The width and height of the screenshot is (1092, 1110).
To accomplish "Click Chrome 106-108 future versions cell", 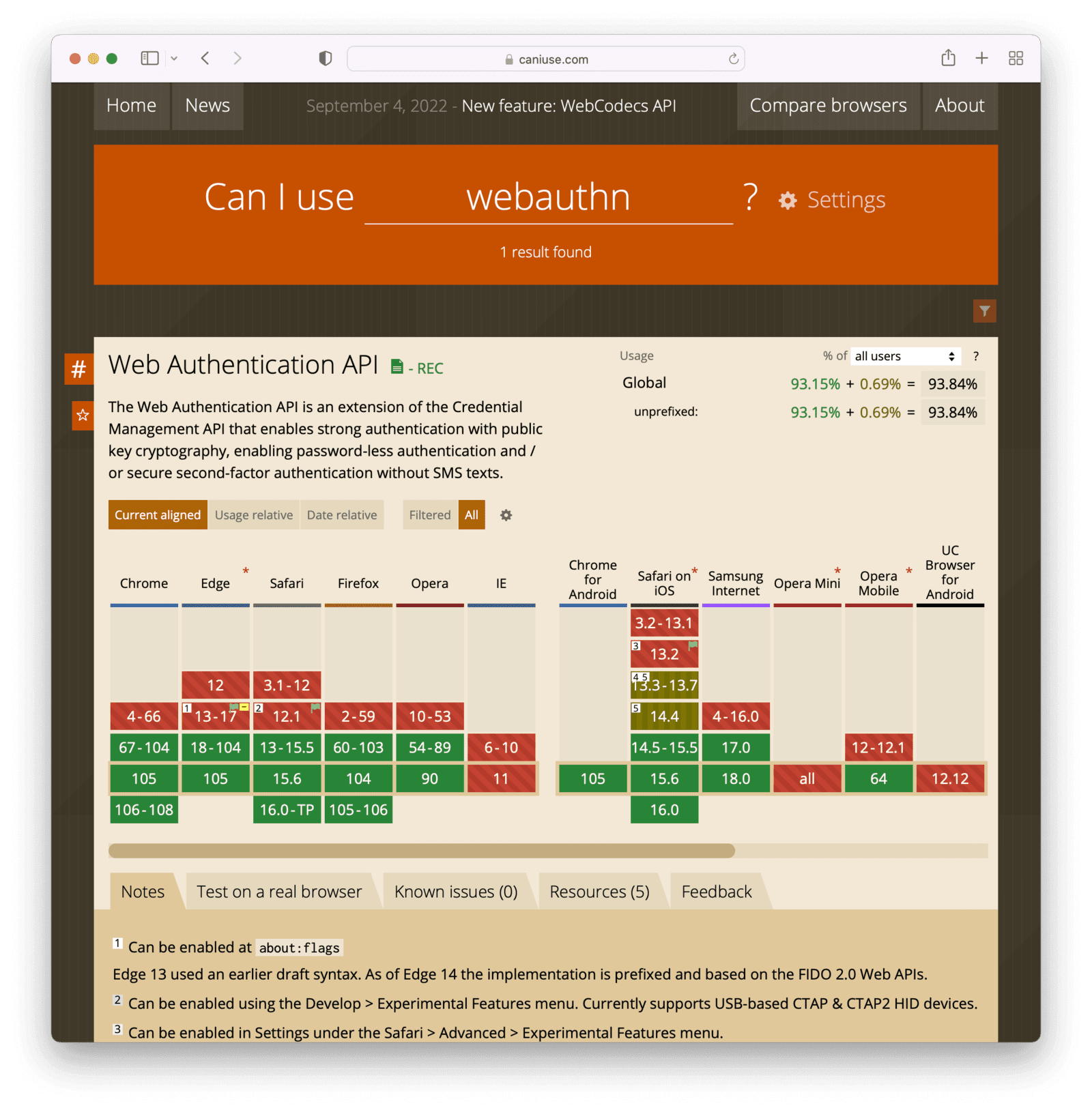I will point(144,810).
